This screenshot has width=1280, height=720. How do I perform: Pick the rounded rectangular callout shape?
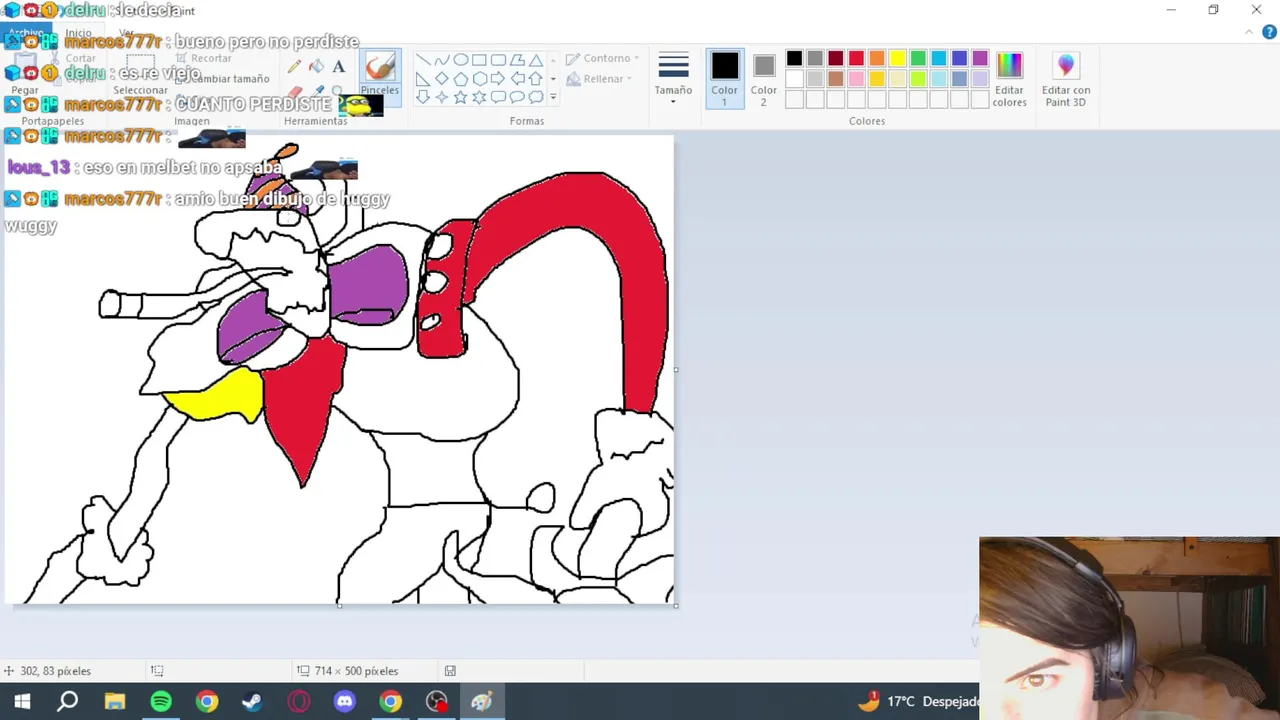[x=498, y=97]
